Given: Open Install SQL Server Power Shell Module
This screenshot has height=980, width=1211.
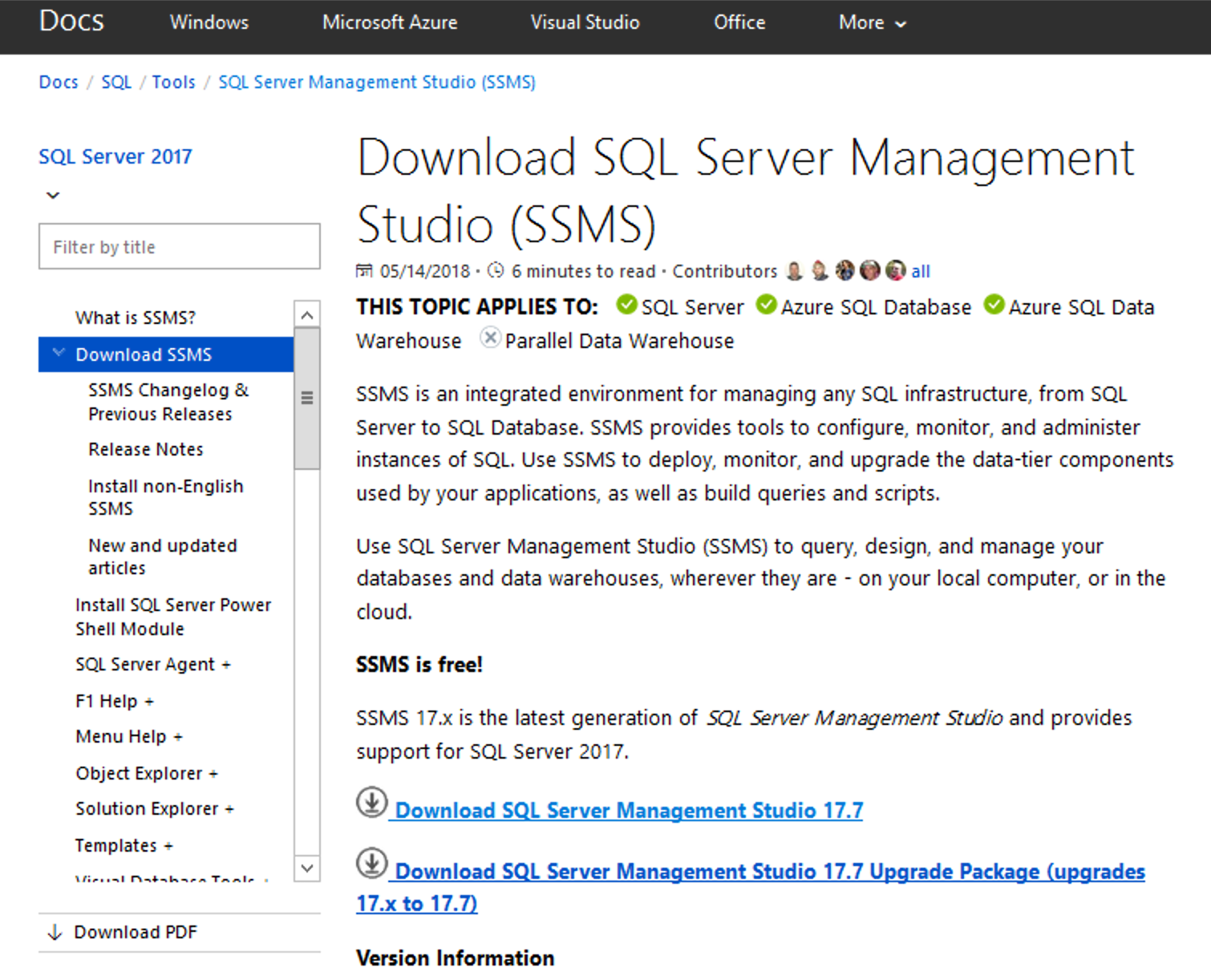Looking at the screenshot, I should point(173,617).
